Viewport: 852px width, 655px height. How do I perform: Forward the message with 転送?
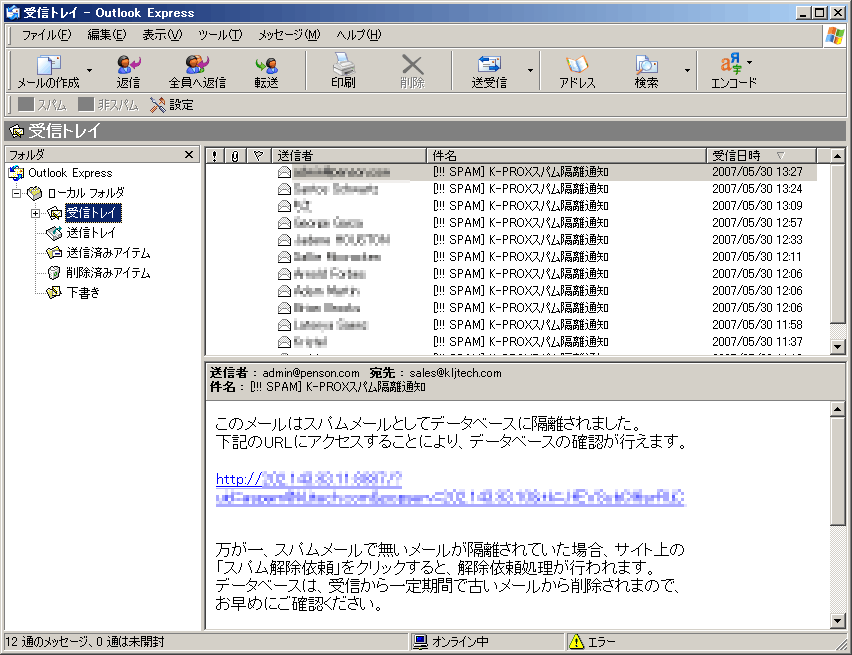click(266, 71)
